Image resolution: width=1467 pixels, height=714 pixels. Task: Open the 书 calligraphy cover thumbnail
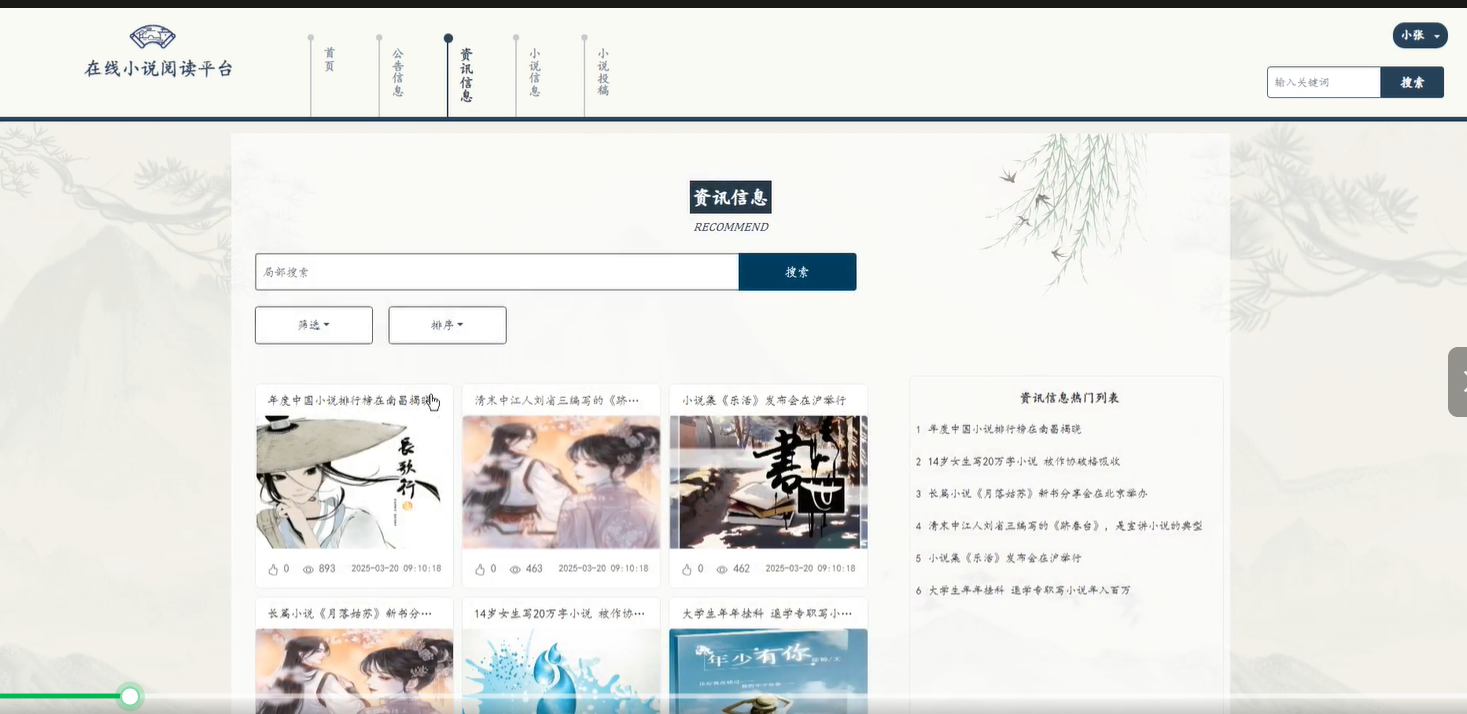(x=768, y=482)
